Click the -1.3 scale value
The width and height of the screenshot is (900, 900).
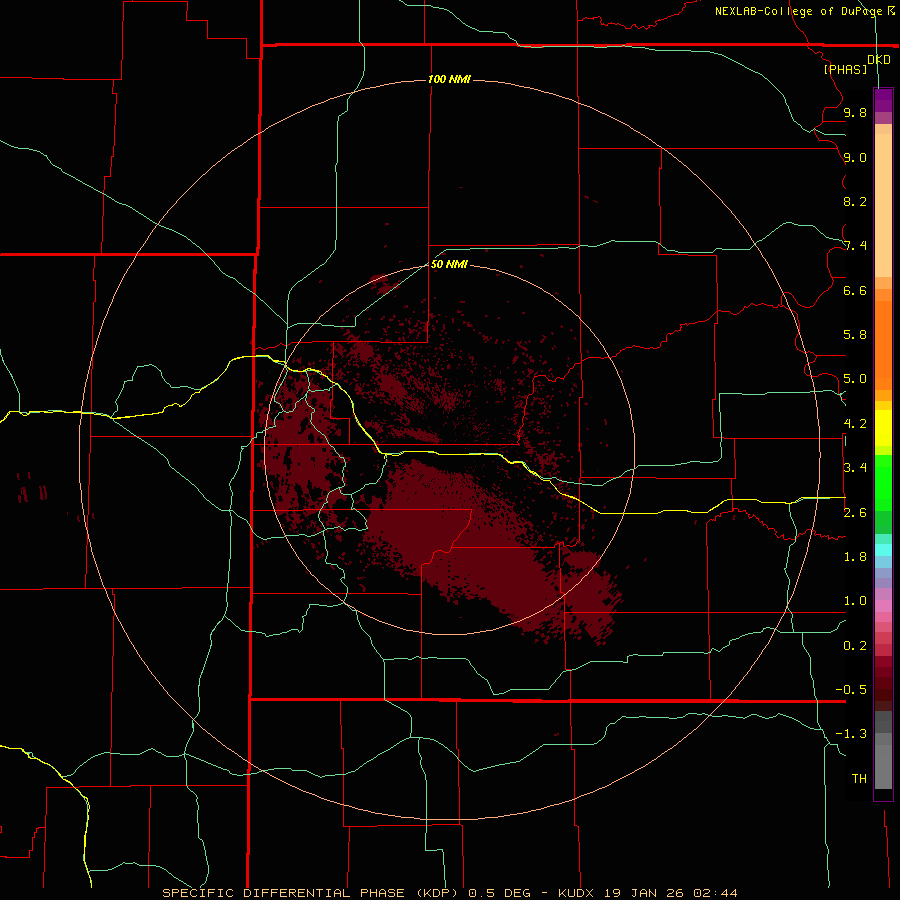tap(851, 734)
